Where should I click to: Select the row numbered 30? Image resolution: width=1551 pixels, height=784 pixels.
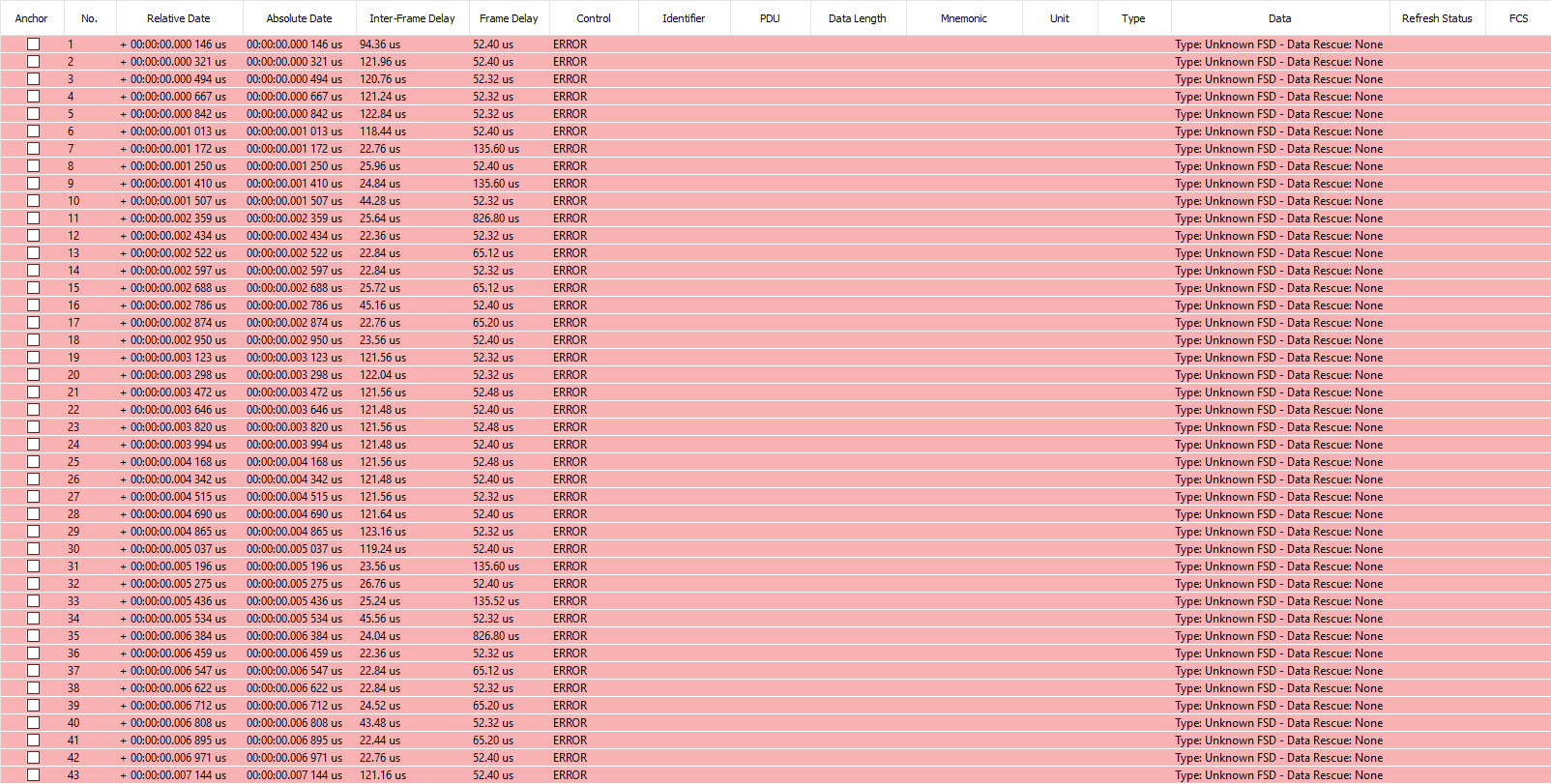(775, 549)
